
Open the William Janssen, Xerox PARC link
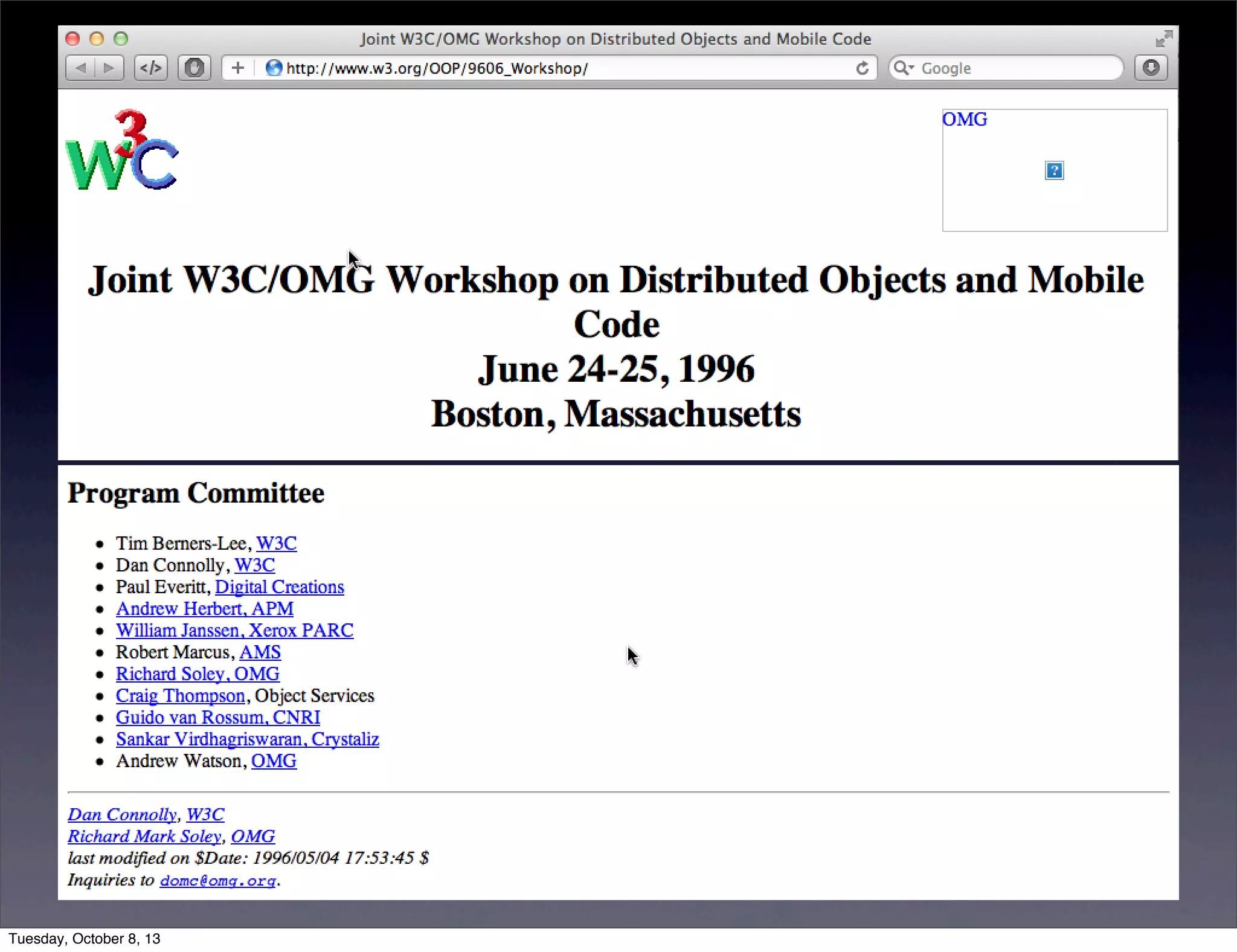(234, 630)
